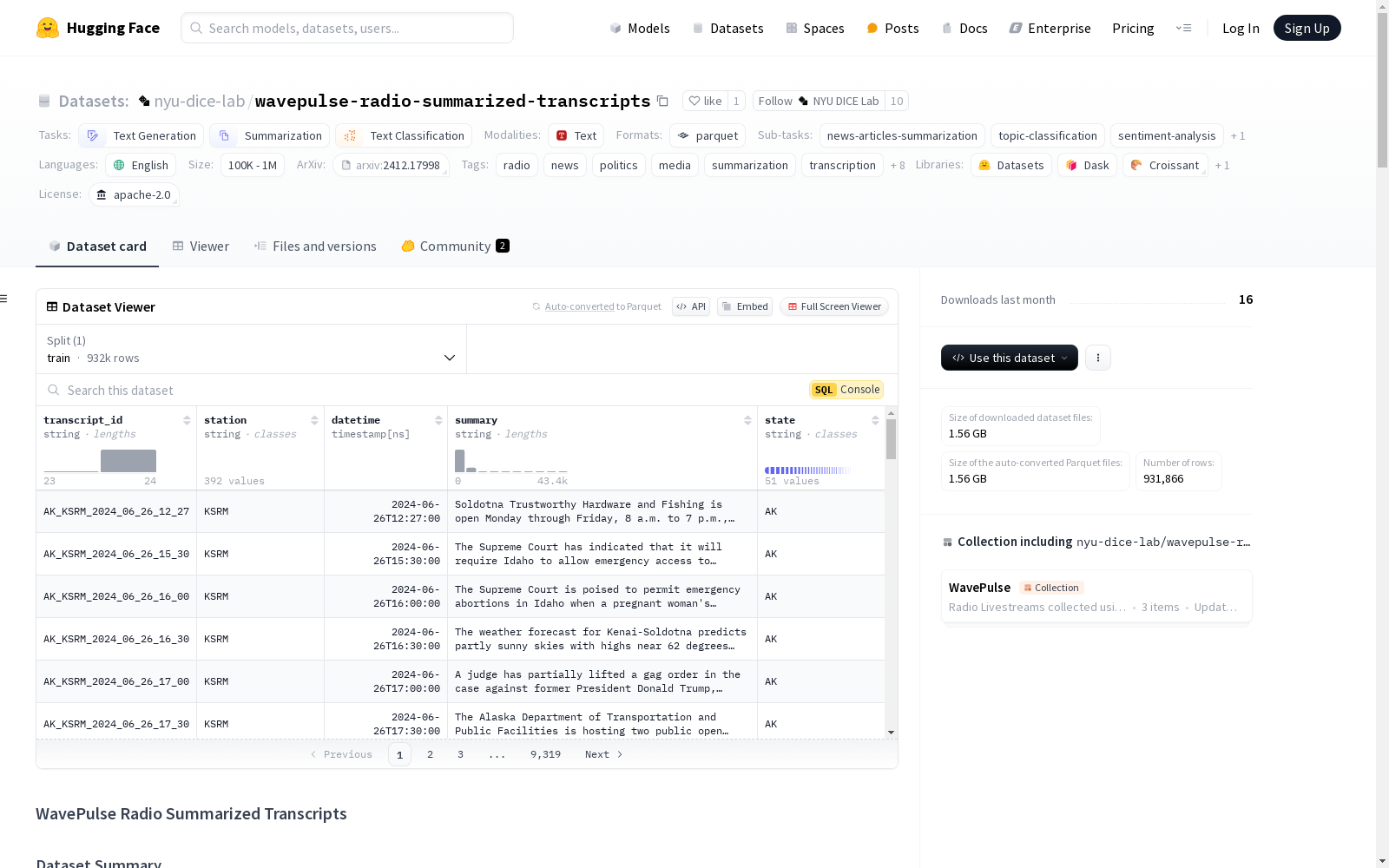The height and width of the screenshot is (868, 1389).
Task: Click the English language tag
Action: click(x=141, y=165)
